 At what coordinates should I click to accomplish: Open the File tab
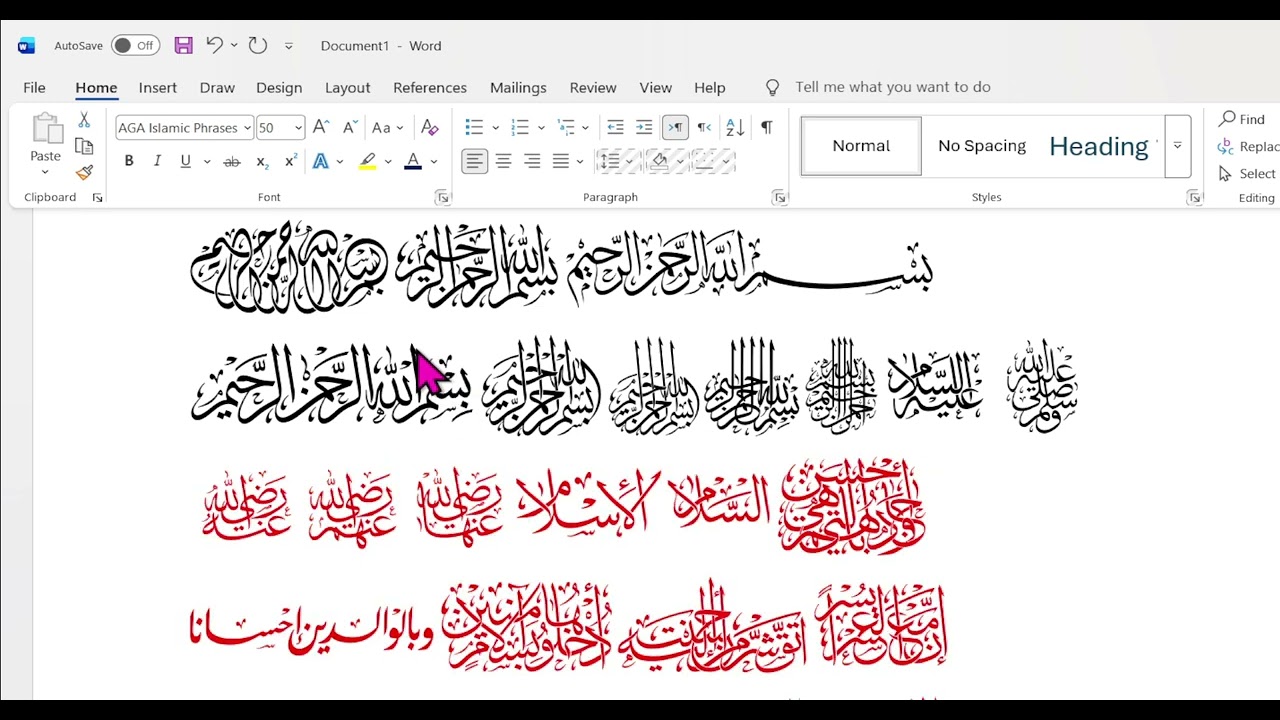click(x=34, y=87)
